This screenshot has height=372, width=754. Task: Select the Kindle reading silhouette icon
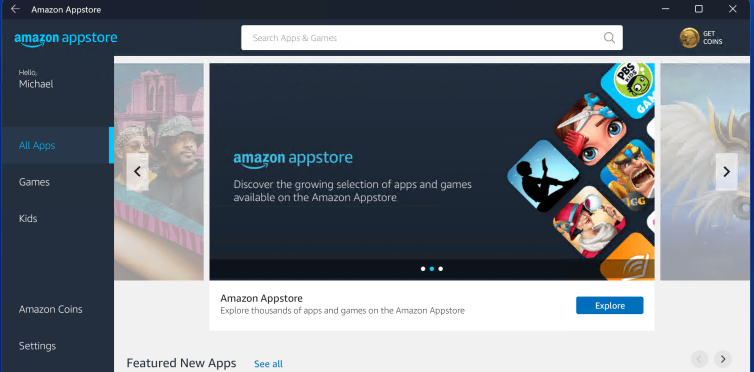[x=543, y=175]
